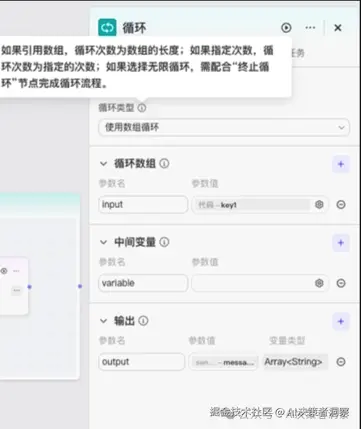This screenshot has height=429, width=361.
Task: Click info icon next to 循环数组
Action: 164,164
